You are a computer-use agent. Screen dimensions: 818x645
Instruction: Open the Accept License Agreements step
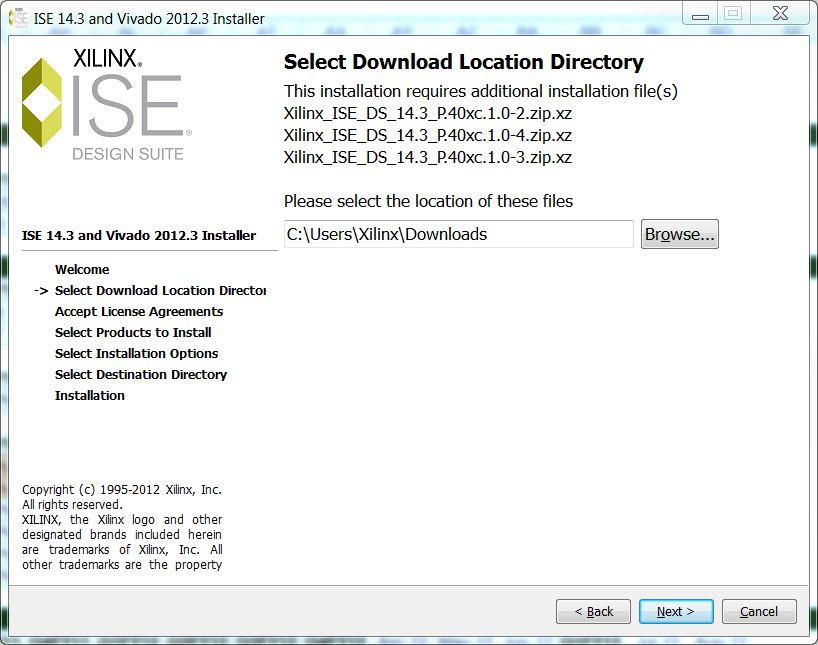(x=139, y=312)
